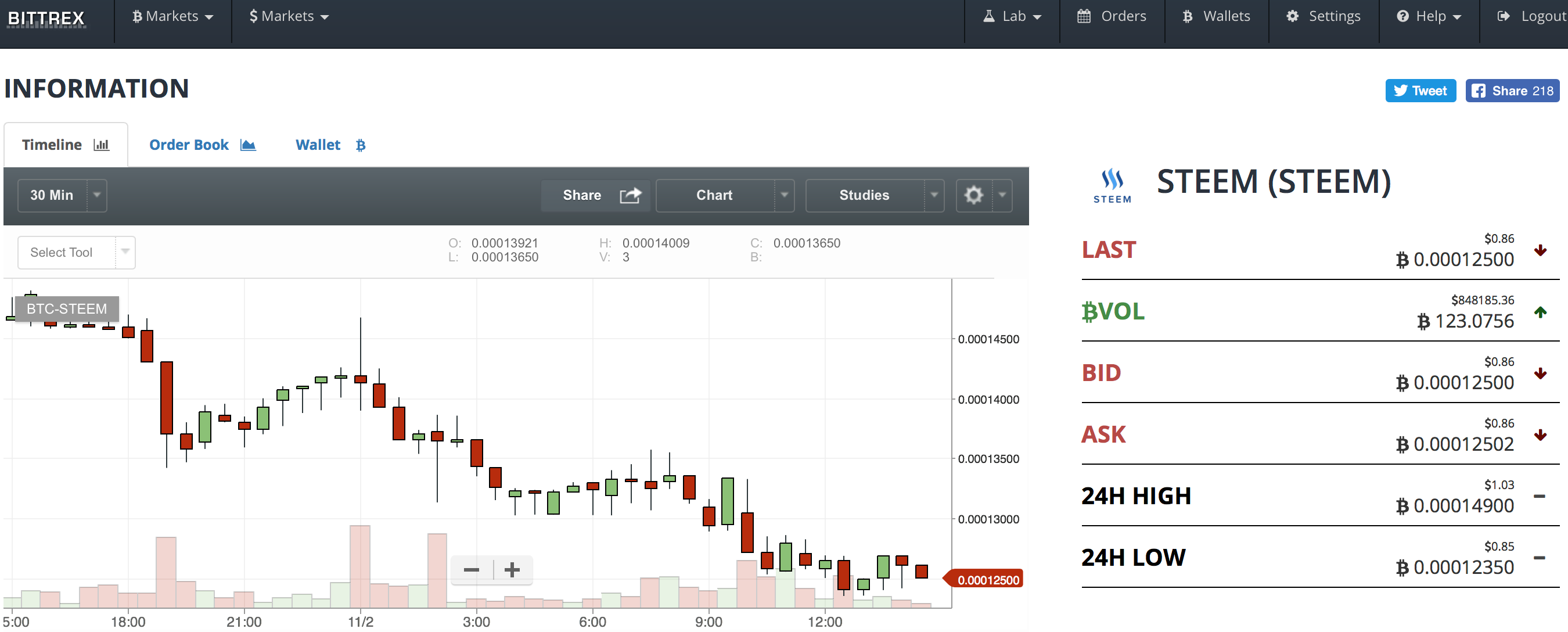Switch to the Order Book tab
1568x632 pixels.
pos(202,145)
